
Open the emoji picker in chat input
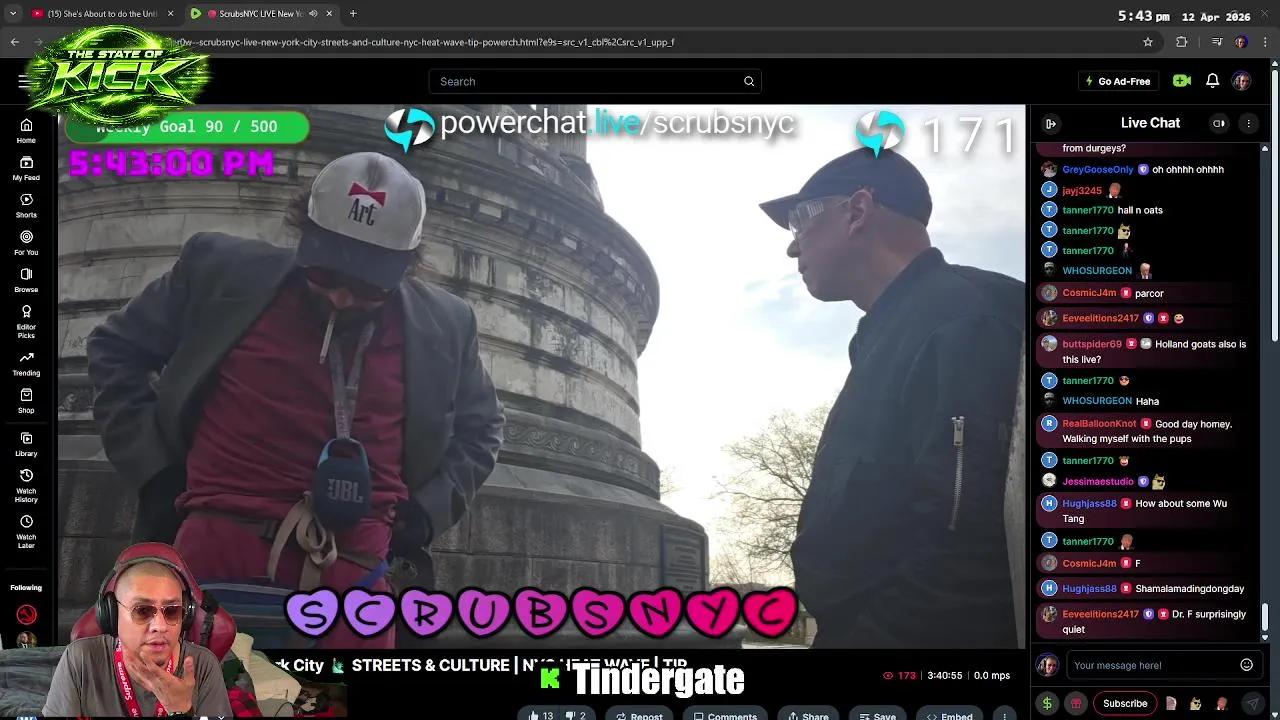[x=1246, y=665]
